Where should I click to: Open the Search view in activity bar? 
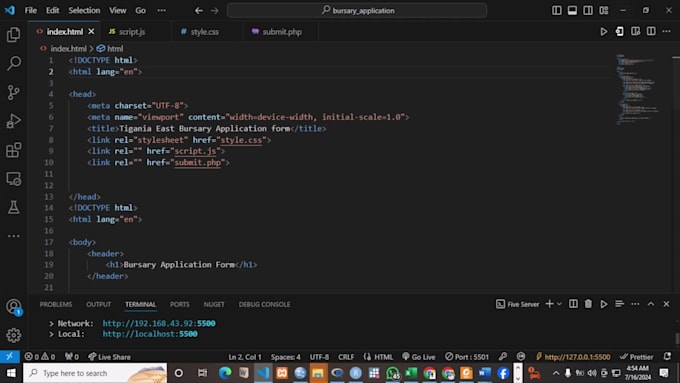click(x=13, y=63)
